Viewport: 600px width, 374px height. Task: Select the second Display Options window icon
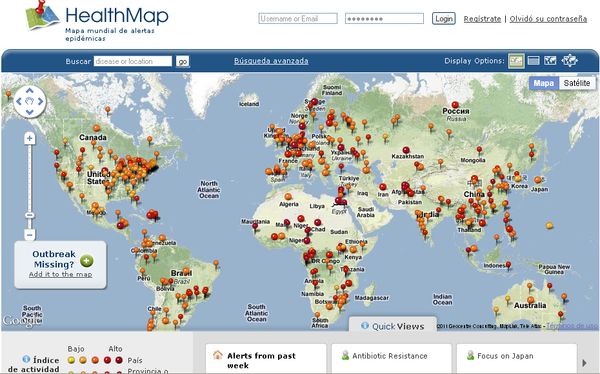click(533, 60)
